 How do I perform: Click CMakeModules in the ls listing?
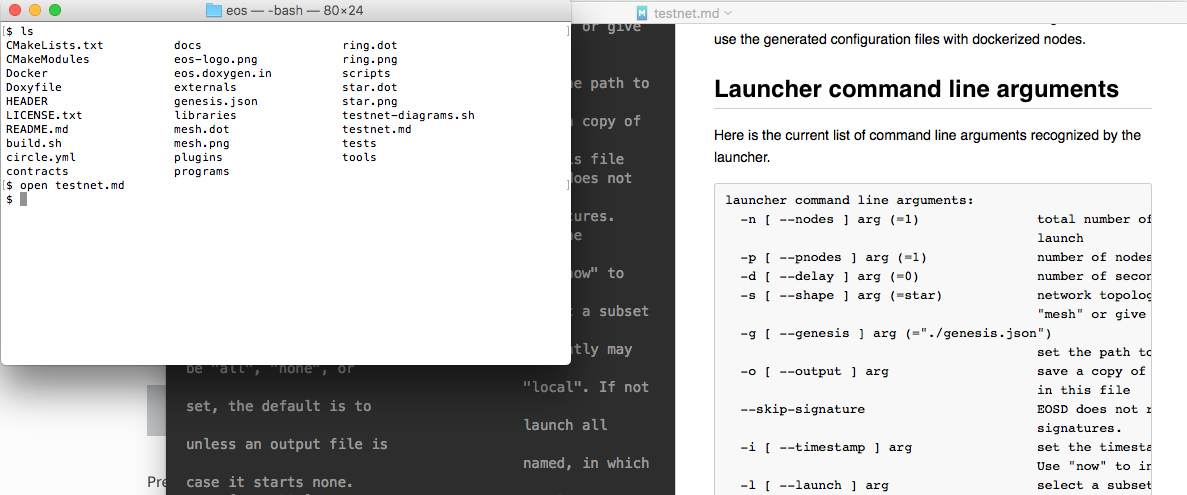(48, 59)
